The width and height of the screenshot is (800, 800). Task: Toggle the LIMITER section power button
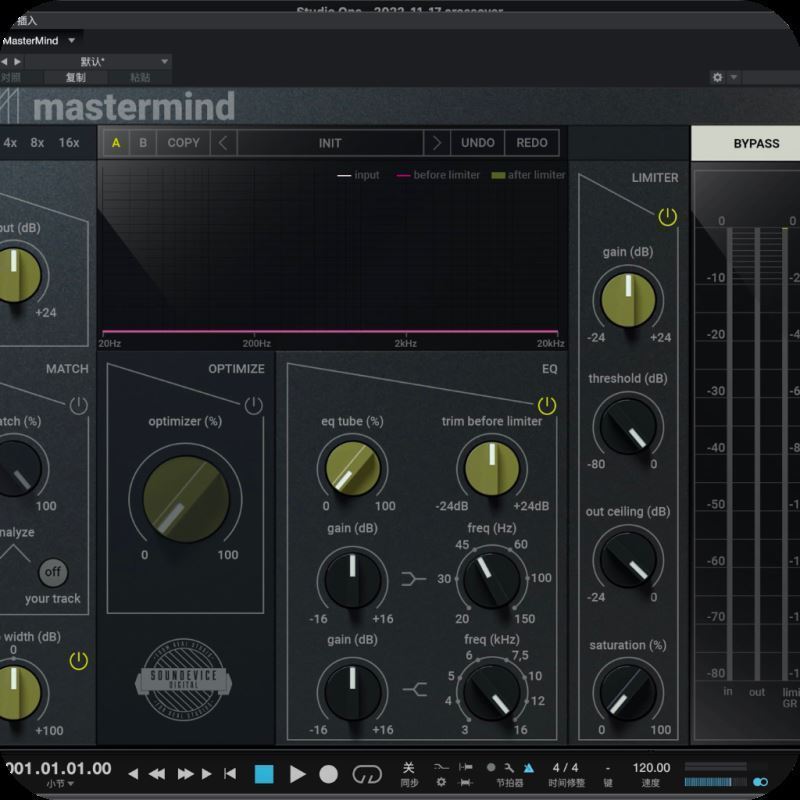(x=667, y=217)
